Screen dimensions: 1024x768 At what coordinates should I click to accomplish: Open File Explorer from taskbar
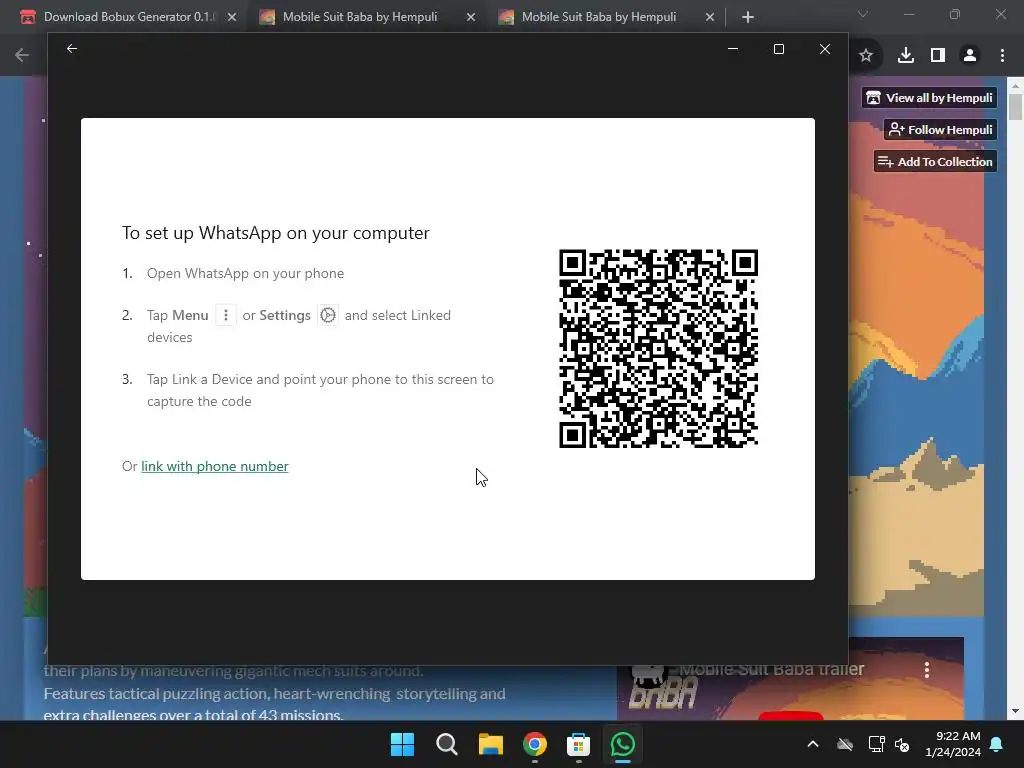(x=490, y=744)
